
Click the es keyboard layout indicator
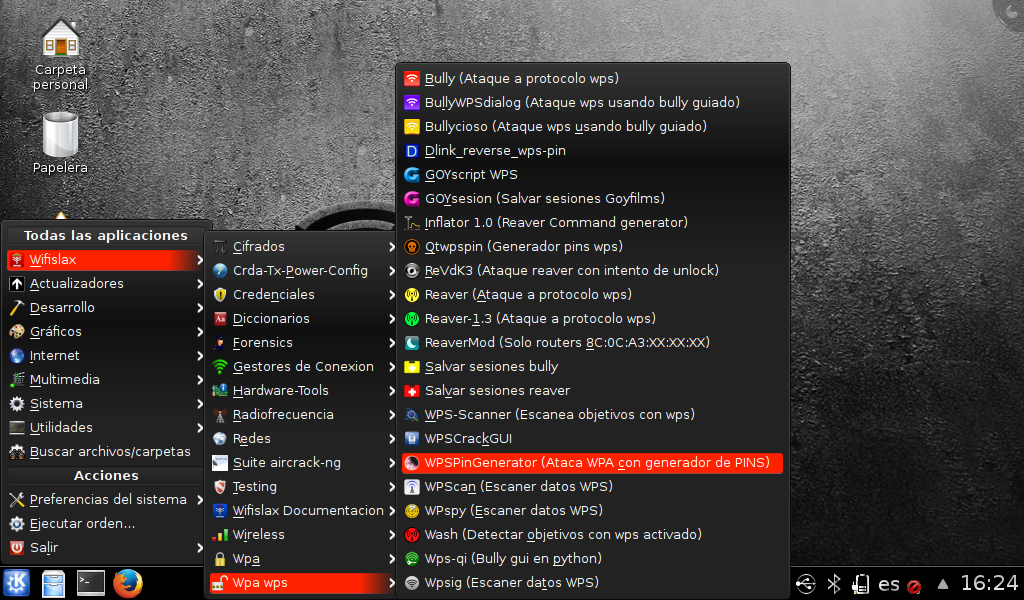coord(889,584)
